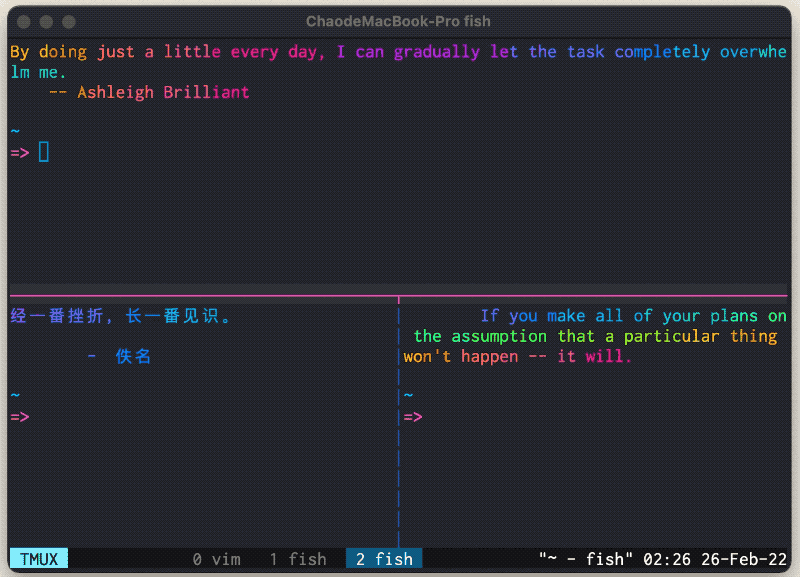Click the vertical divider between bottom panes
The height and width of the screenshot is (577, 800).
coord(398,460)
